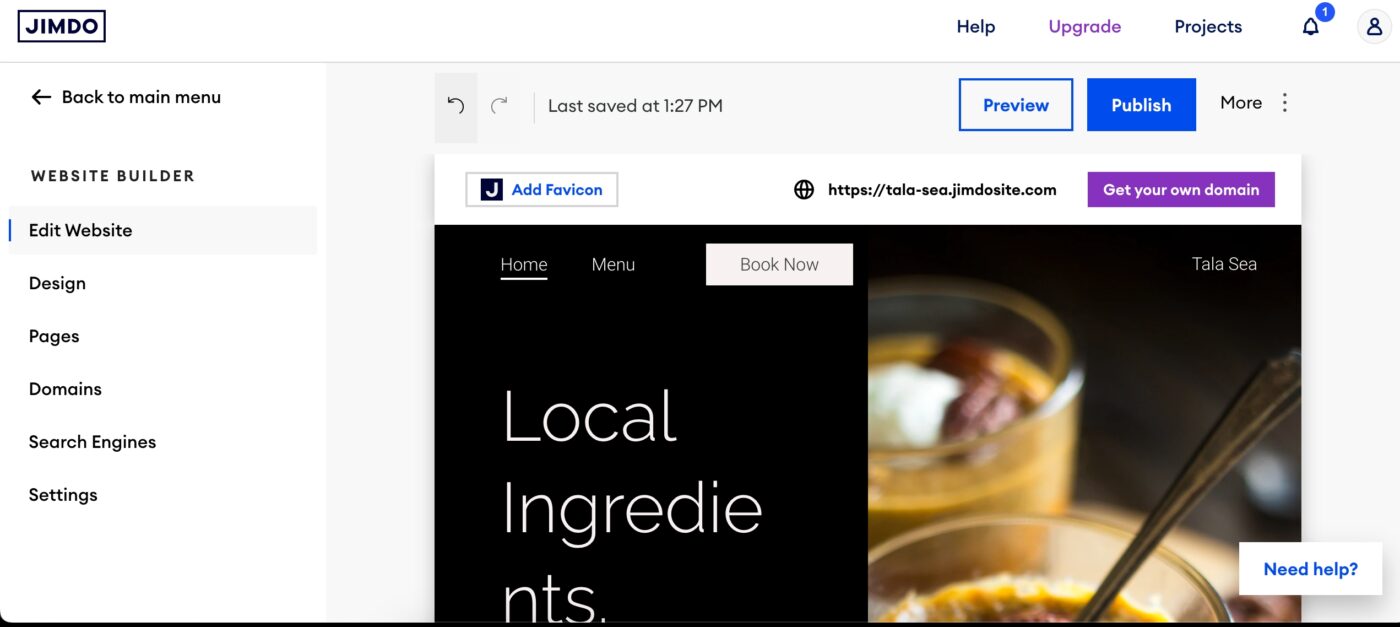This screenshot has width=1400, height=627.
Task: Open the user account profile icon
Action: (1374, 27)
